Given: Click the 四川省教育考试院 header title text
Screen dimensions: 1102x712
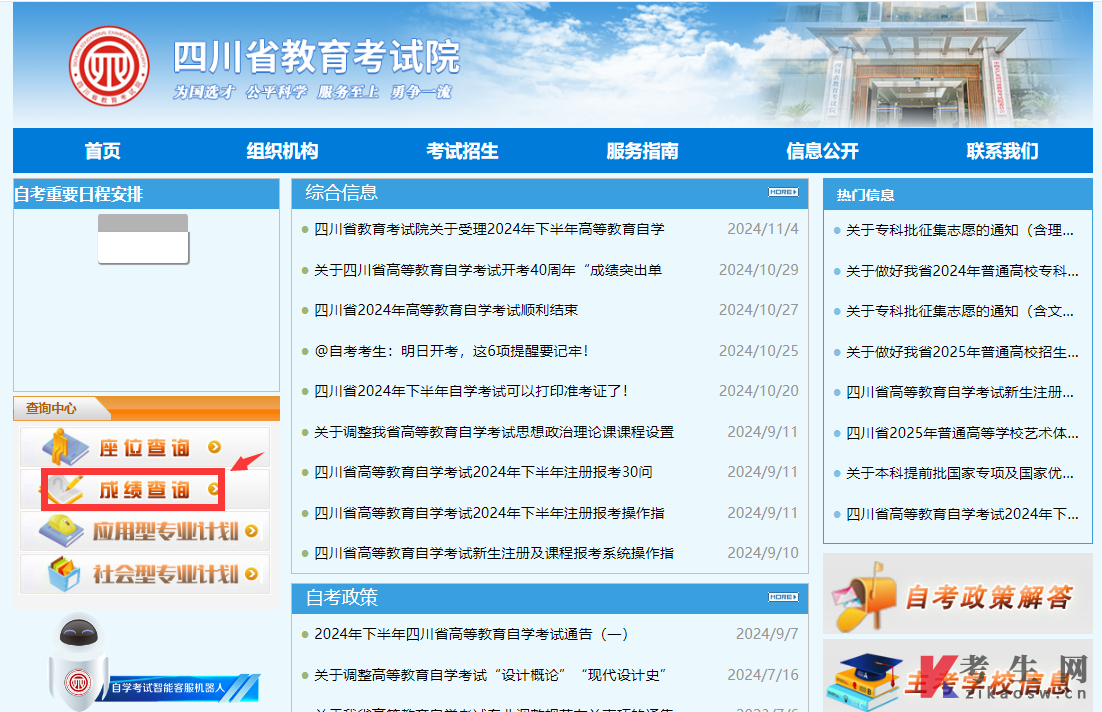Looking at the screenshot, I should pyautogui.click(x=316, y=56).
